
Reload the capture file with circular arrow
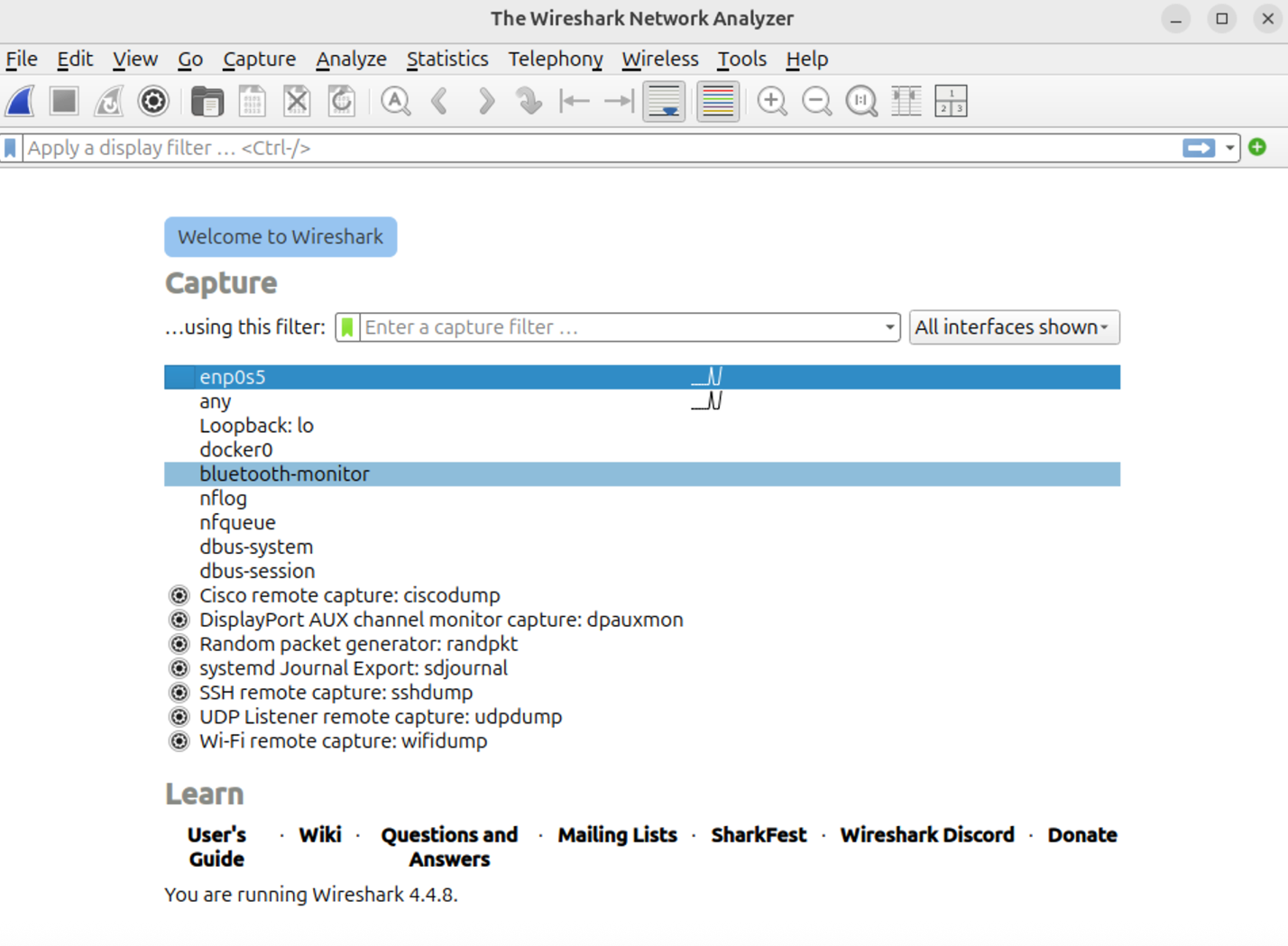coord(342,101)
